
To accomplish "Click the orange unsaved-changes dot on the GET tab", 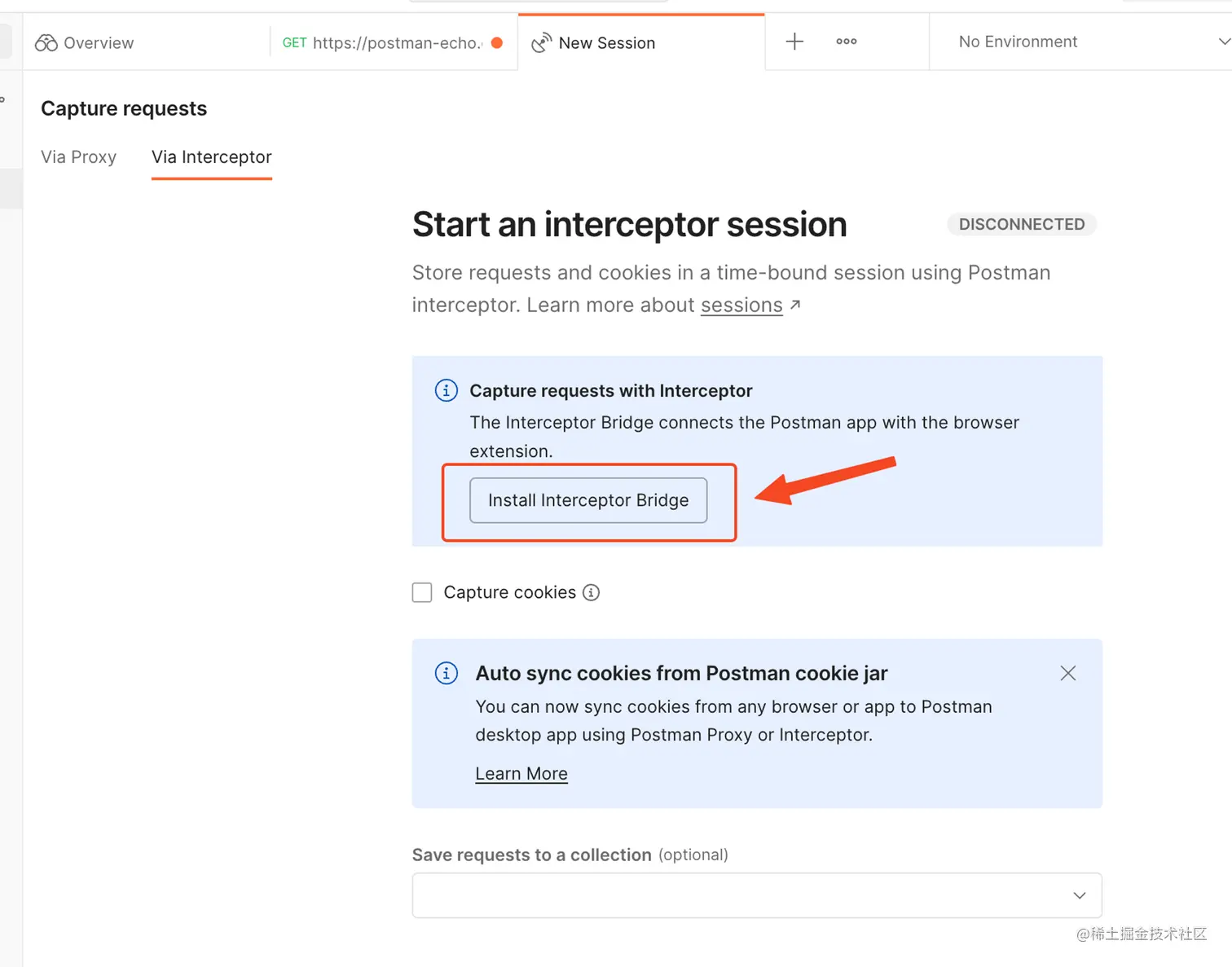I will (497, 43).
